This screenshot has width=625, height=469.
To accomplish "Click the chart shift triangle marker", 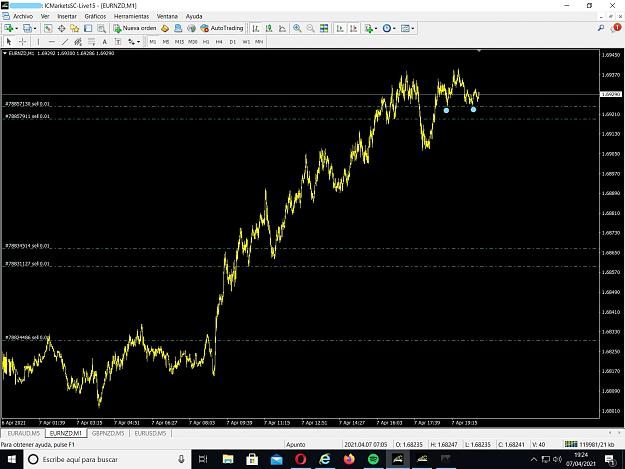I will 479,51.
